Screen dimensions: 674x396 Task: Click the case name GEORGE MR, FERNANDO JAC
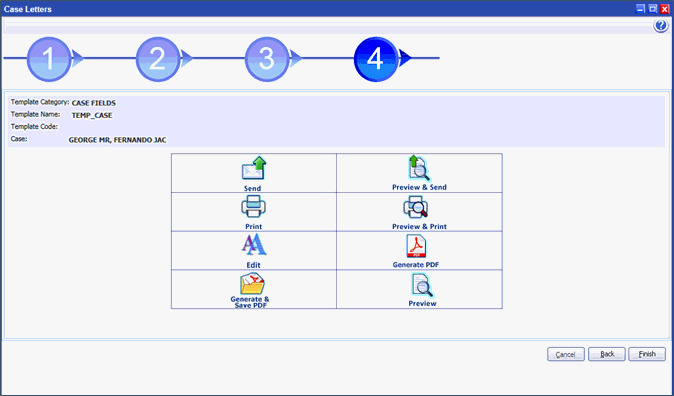[117, 140]
